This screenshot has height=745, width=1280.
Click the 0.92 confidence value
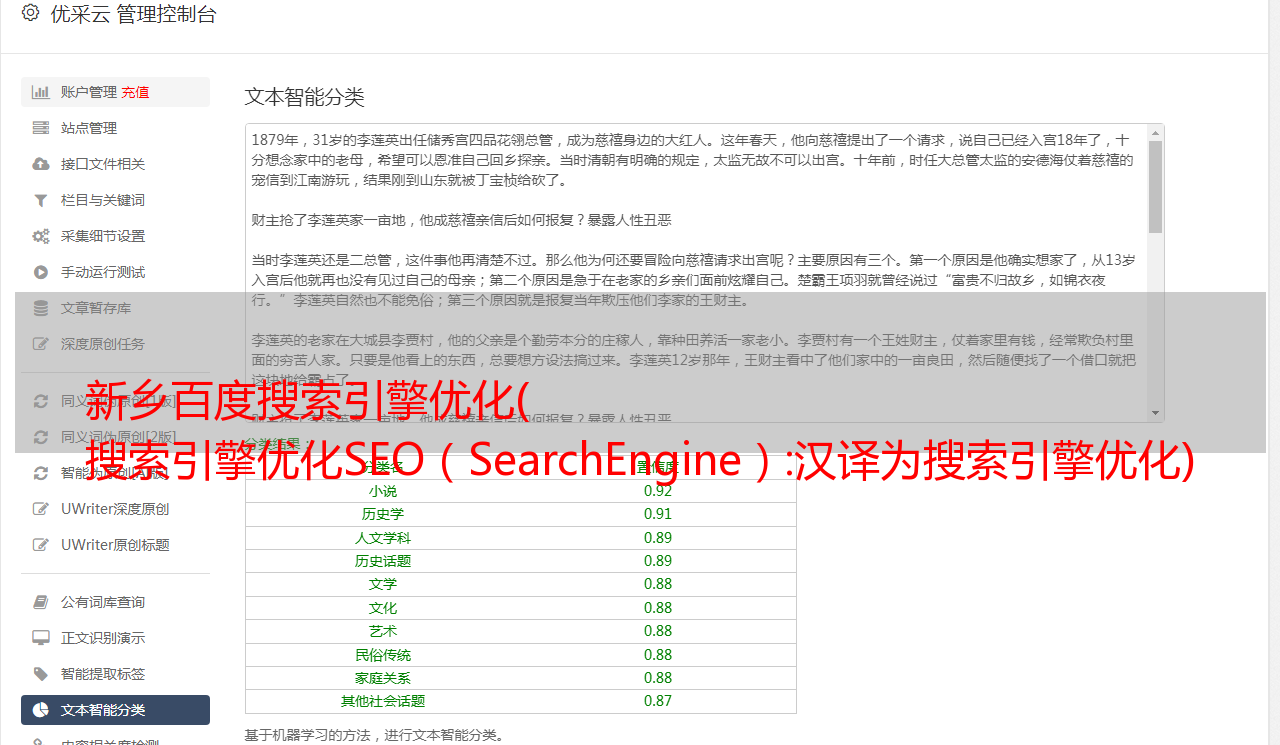point(658,491)
